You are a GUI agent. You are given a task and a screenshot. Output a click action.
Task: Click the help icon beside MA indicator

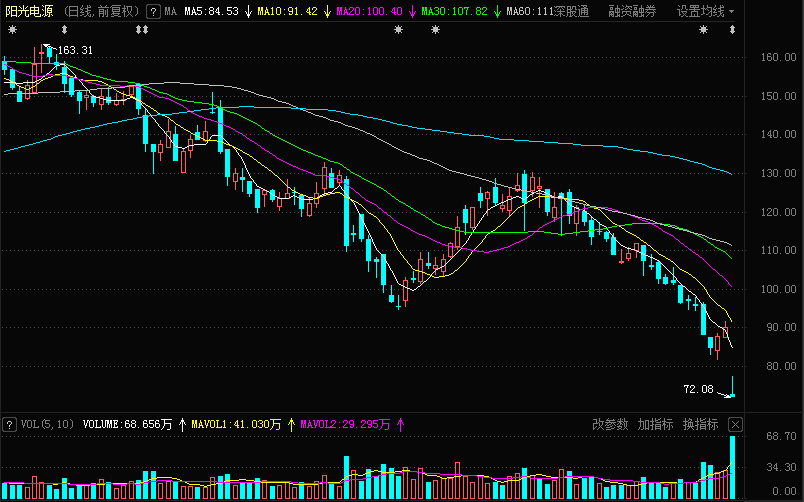152,12
